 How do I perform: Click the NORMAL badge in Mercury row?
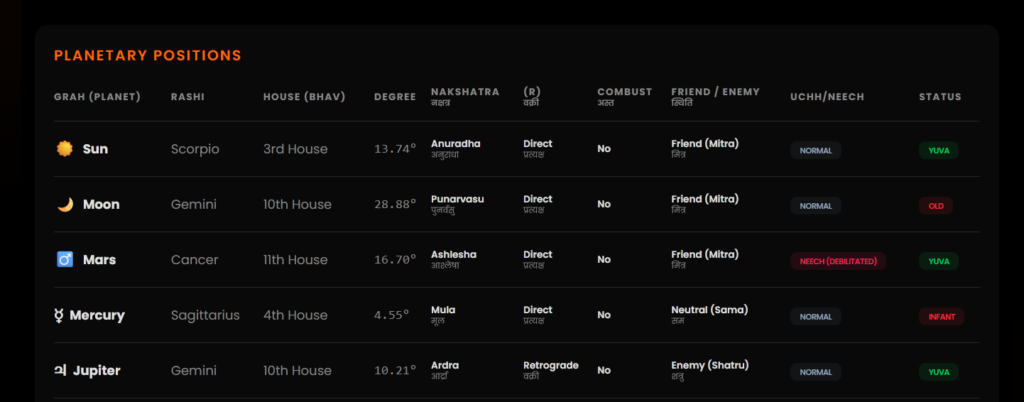(x=815, y=317)
